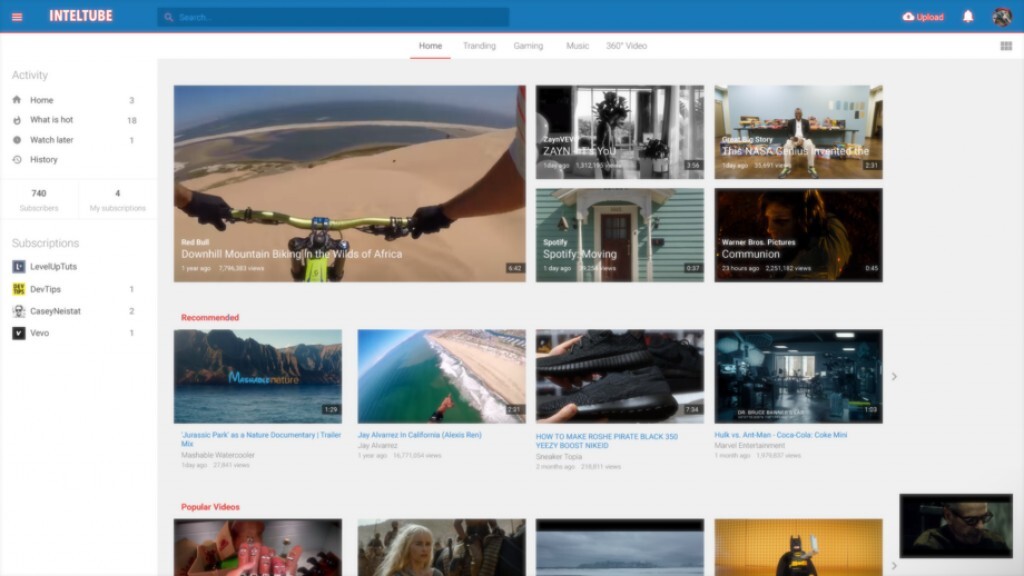Open the user profile avatar
The width and height of the screenshot is (1024, 576).
(x=1002, y=17)
